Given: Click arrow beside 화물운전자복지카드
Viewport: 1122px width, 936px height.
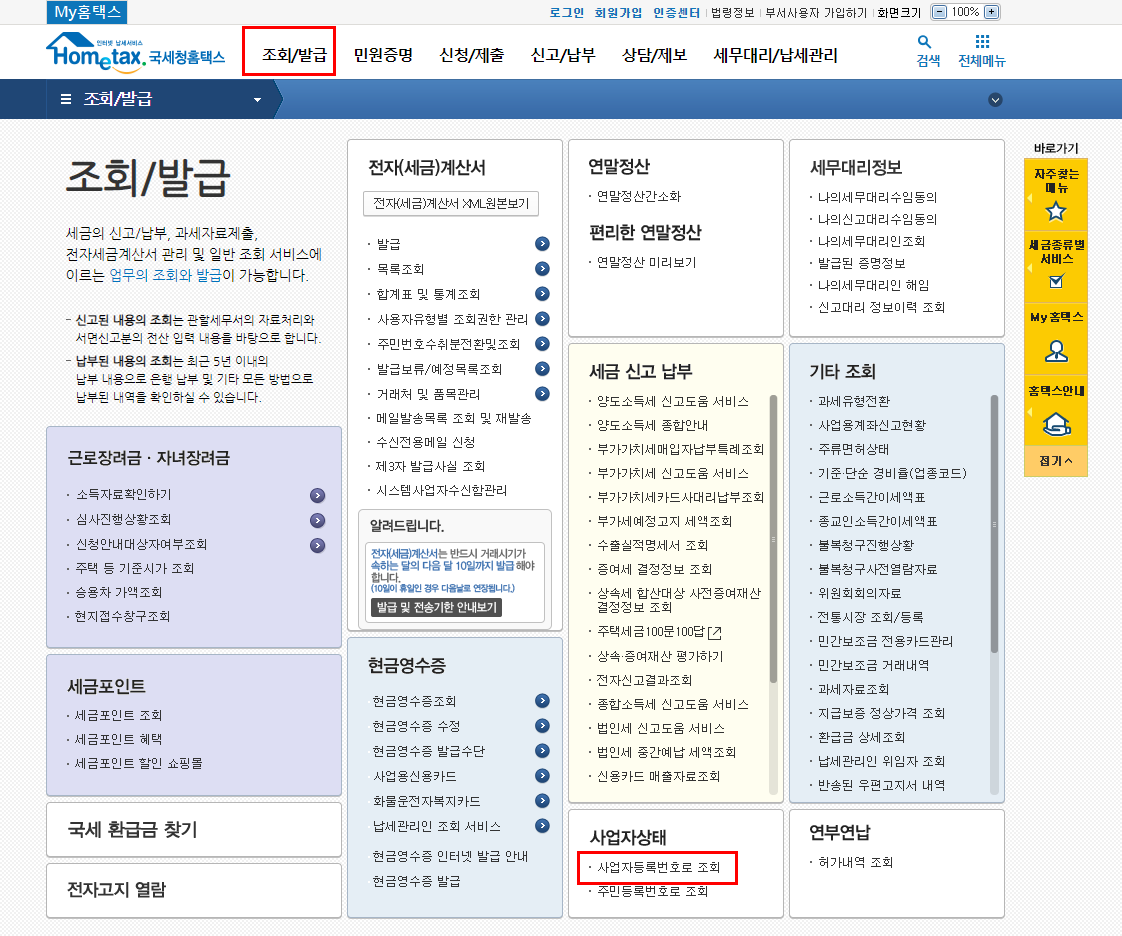Looking at the screenshot, I should point(542,801).
